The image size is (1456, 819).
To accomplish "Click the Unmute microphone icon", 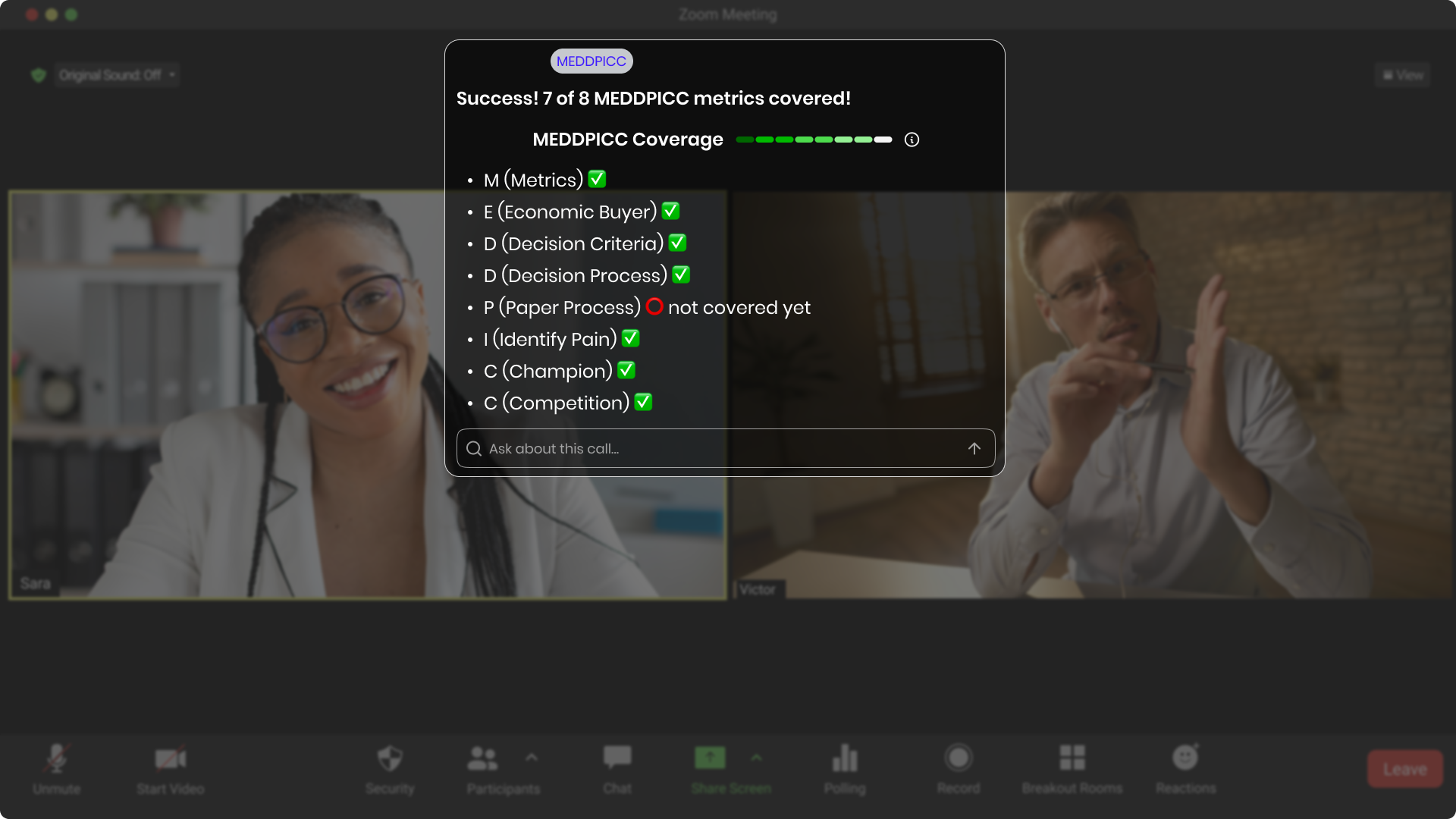I will point(57,758).
